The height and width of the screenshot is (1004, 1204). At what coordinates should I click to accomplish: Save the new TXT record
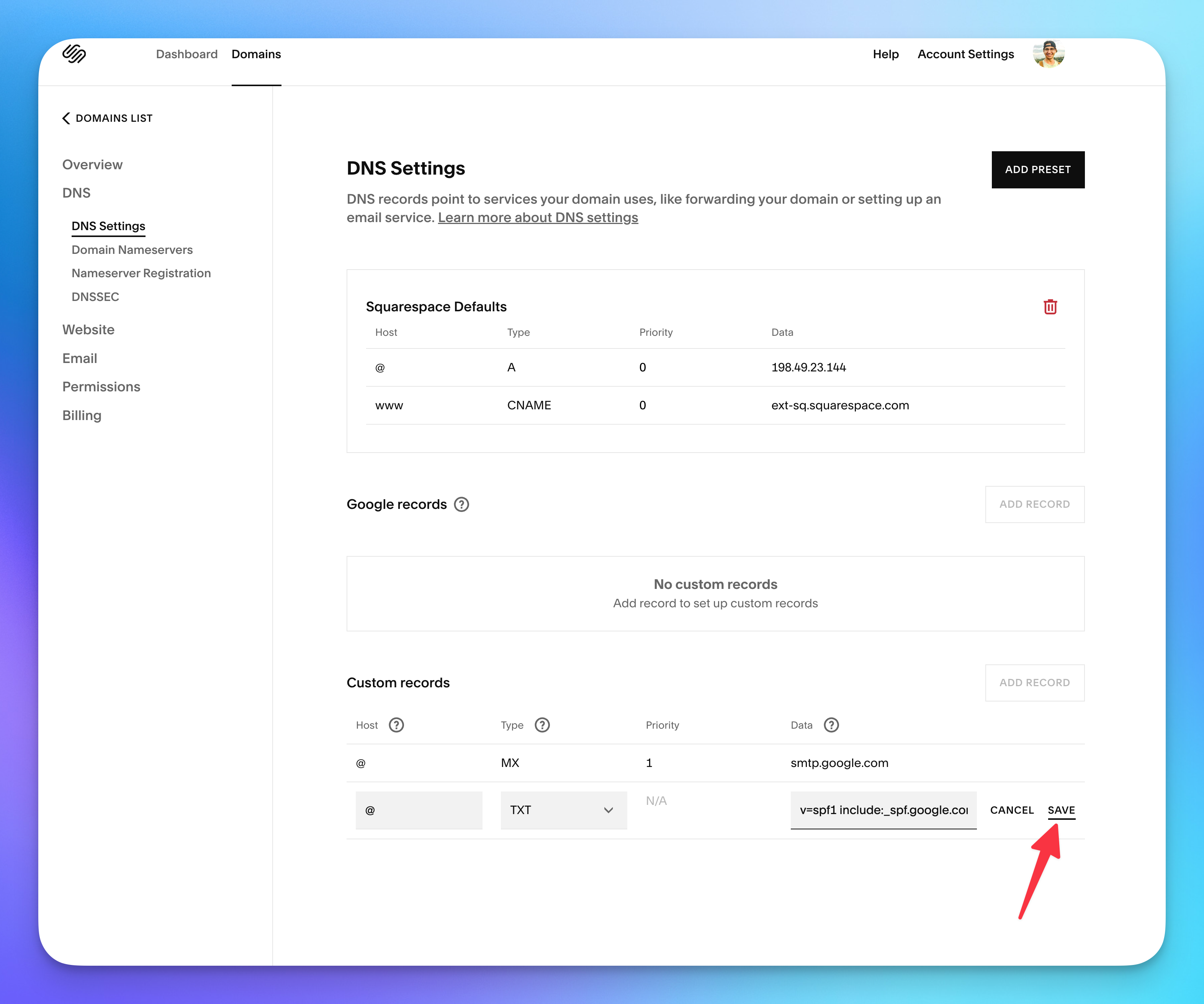coord(1061,810)
